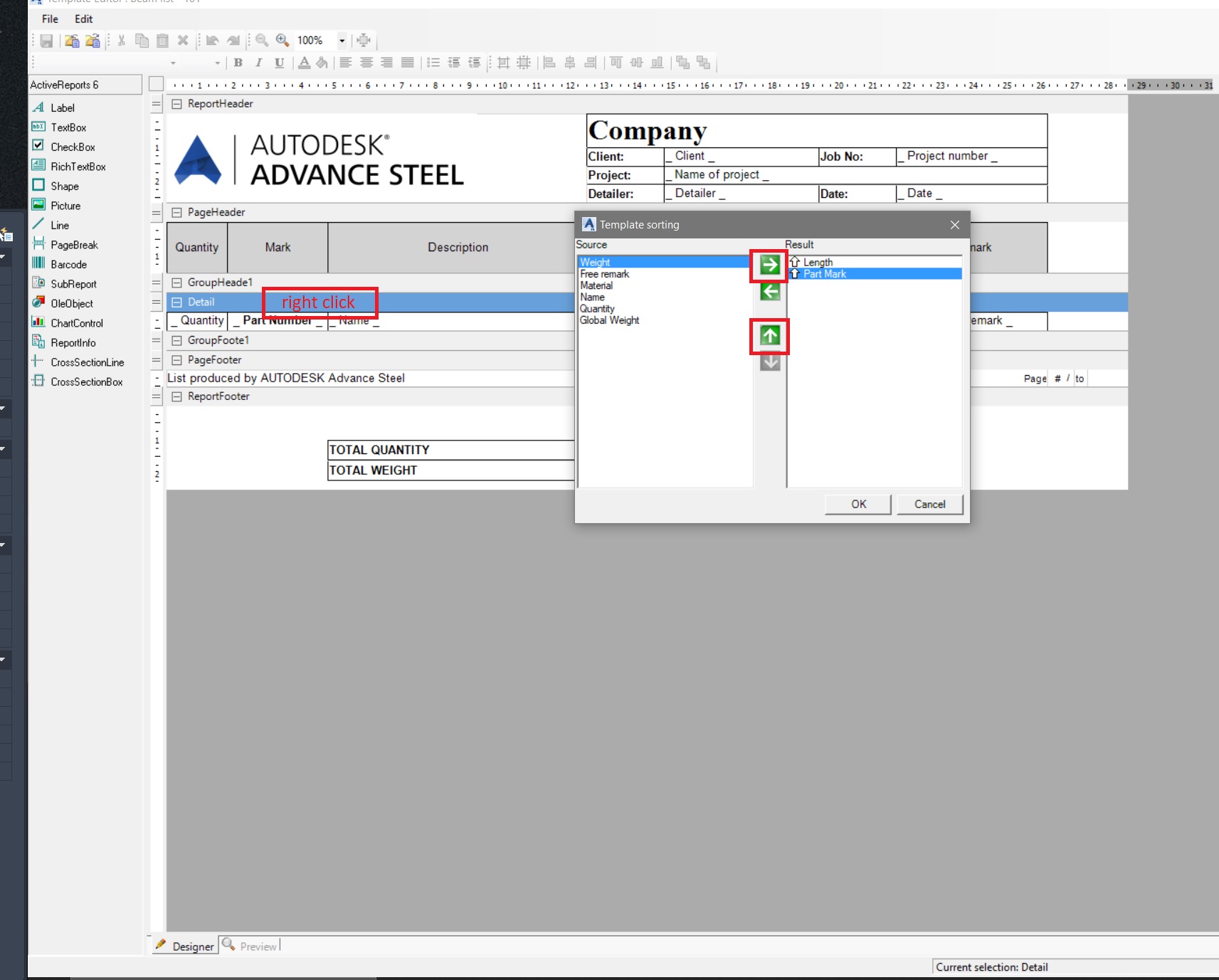The height and width of the screenshot is (980, 1219).
Task: Switch to the Preview tab
Action: 250,946
